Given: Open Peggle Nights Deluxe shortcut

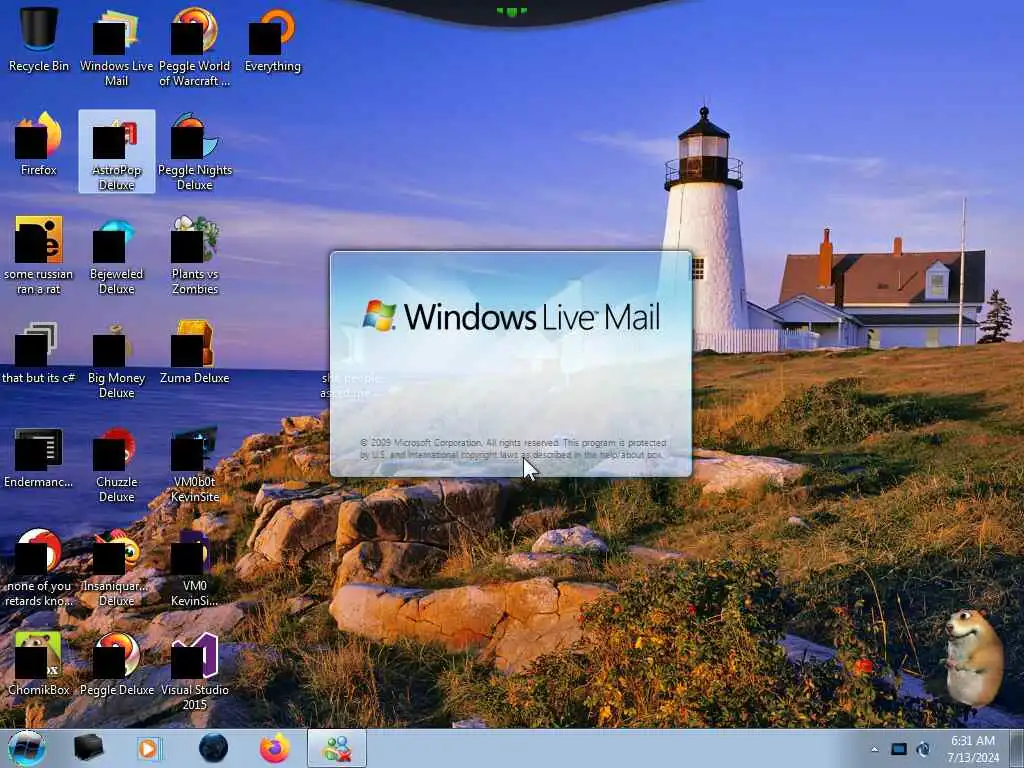Looking at the screenshot, I should click(195, 152).
